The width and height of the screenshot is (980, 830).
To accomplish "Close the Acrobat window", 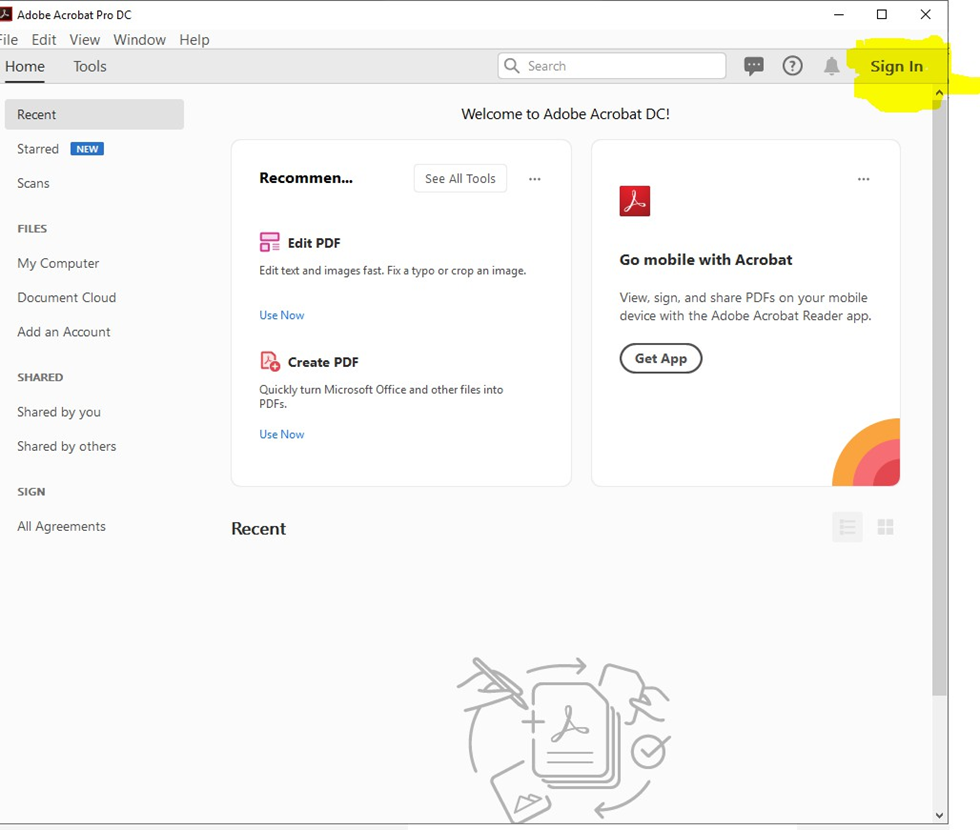I will pos(926,14).
